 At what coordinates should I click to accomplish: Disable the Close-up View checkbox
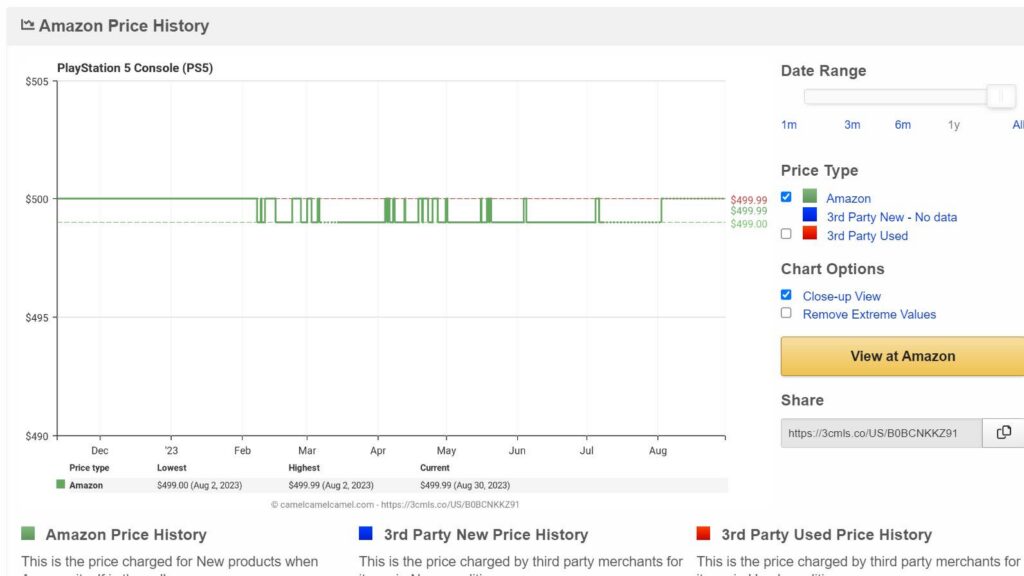(786, 295)
